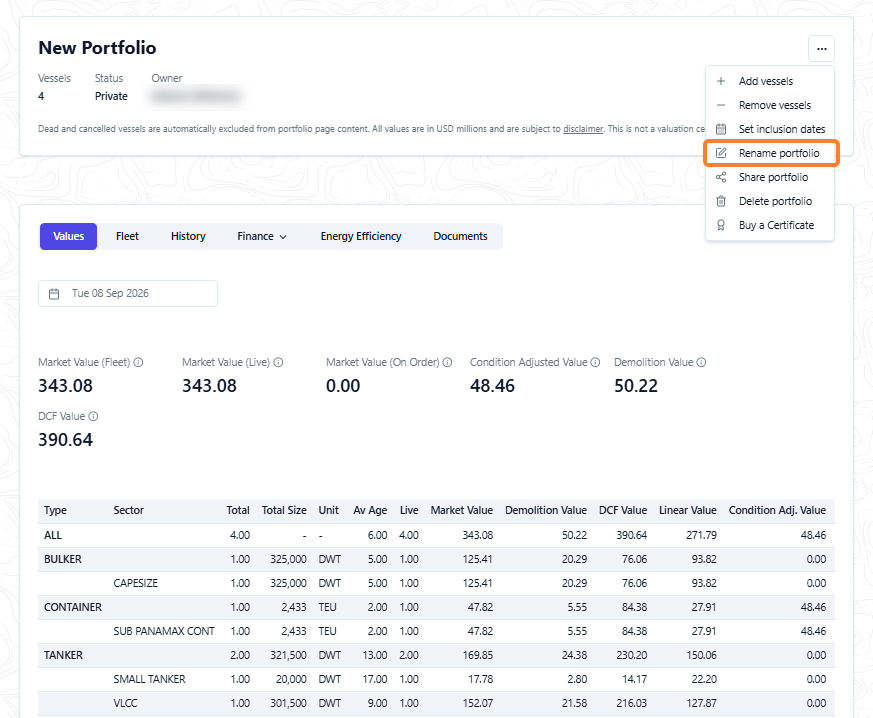Image resolution: width=873 pixels, height=718 pixels.
Task: Click the Demolition Value column header
Action: 546,510
